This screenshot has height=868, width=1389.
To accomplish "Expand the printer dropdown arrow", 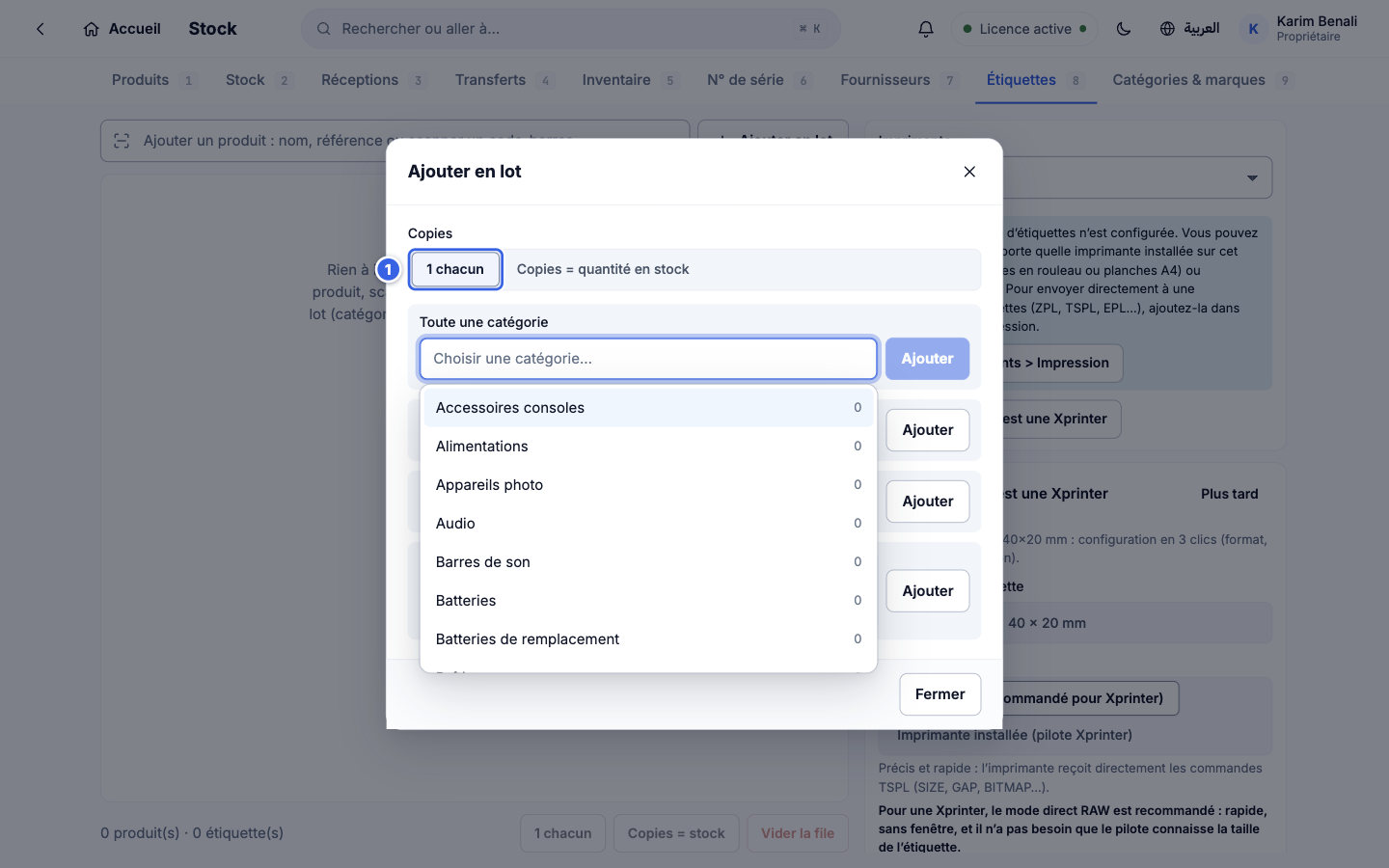I will pyautogui.click(x=1252, y=178).
